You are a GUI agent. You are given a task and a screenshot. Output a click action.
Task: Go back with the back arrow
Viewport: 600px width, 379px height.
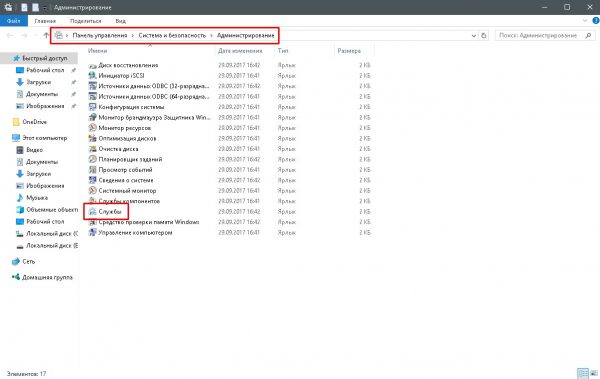(10, 35)
